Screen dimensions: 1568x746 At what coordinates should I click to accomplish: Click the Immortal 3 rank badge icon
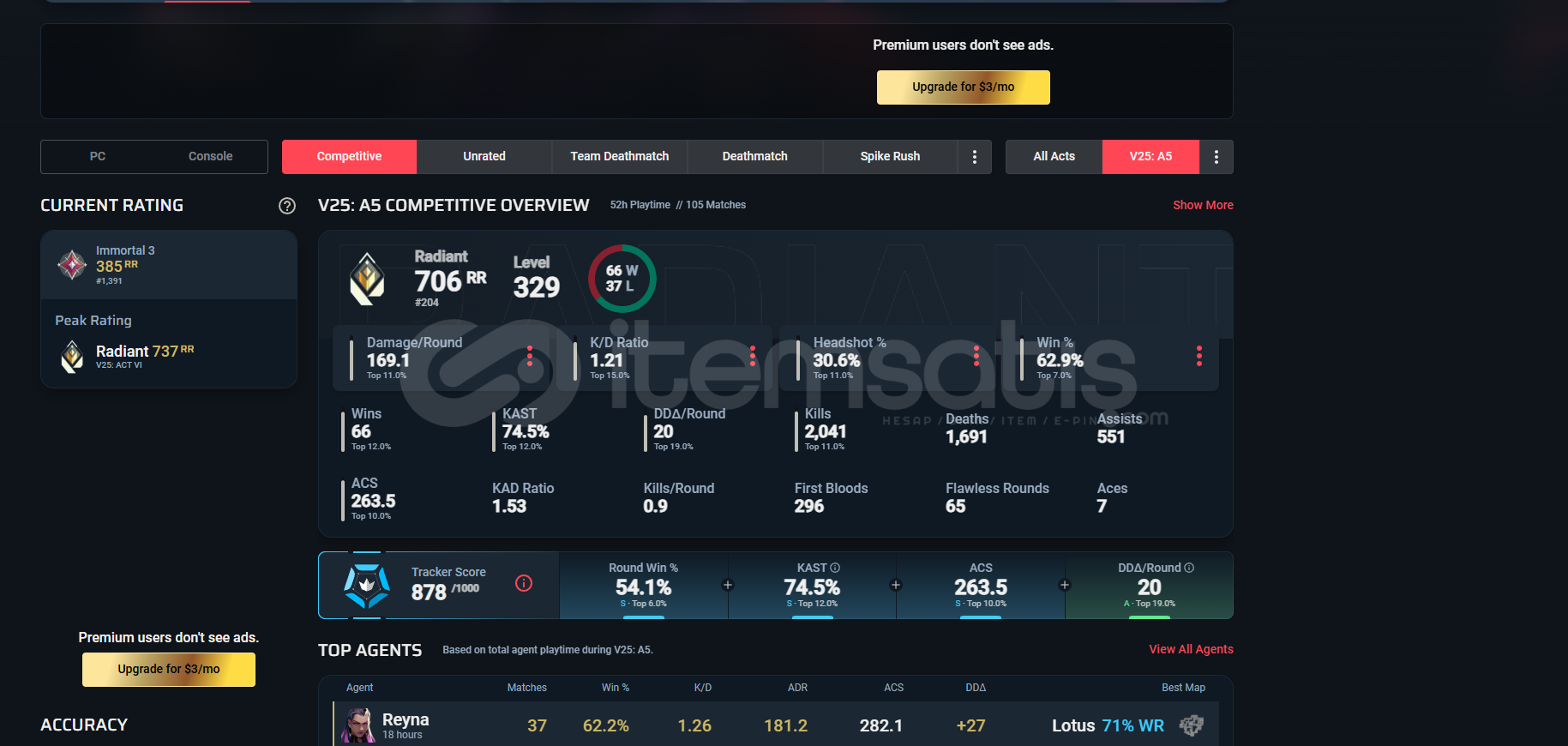coord(72,265)
